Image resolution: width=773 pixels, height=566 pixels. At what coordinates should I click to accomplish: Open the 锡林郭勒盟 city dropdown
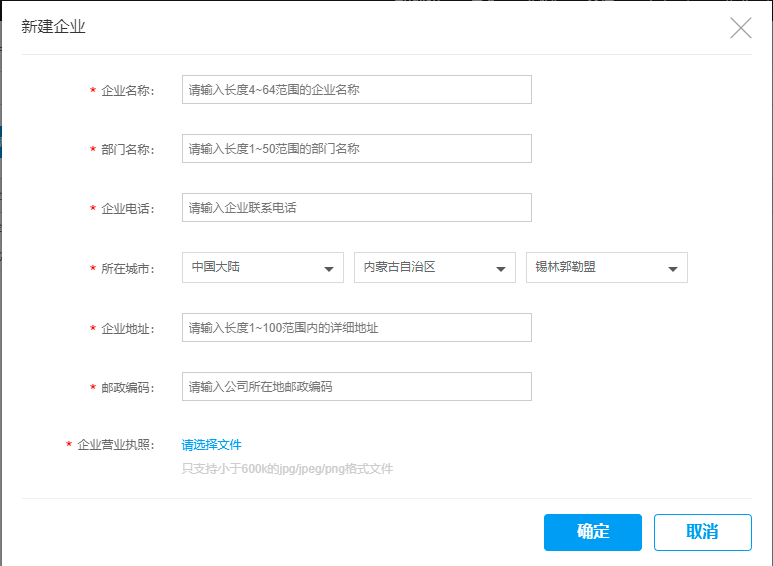[606, 268]
